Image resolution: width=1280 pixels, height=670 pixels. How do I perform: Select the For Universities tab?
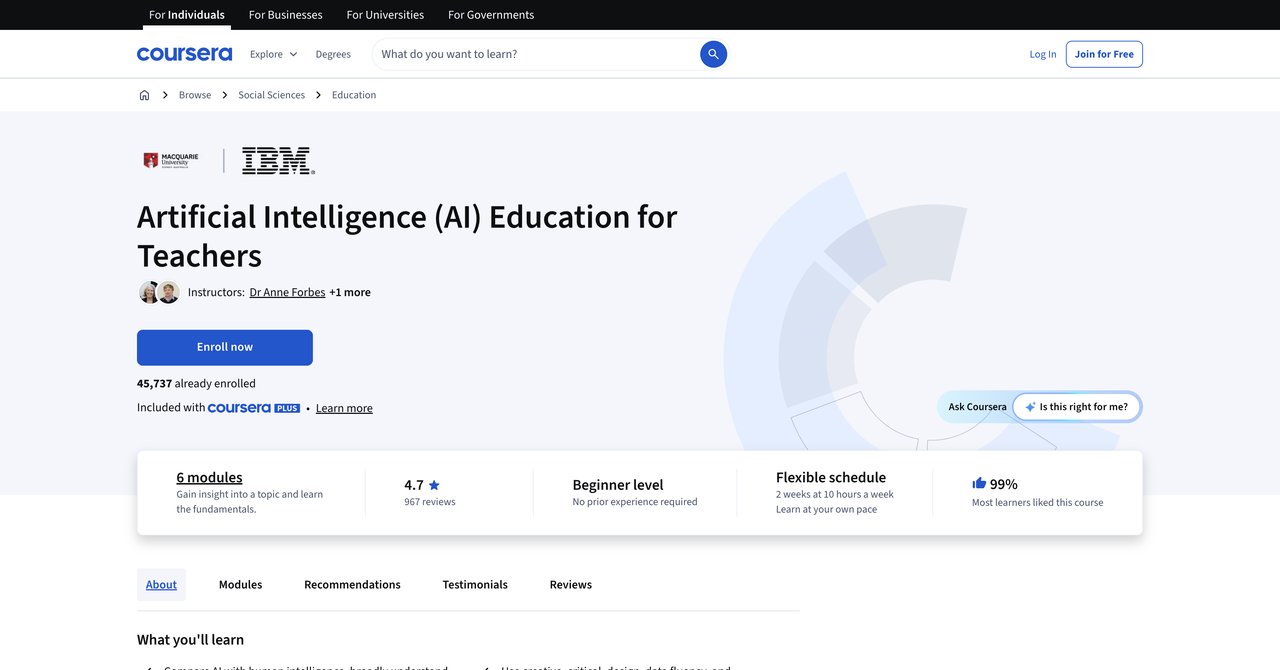point(385,15)
